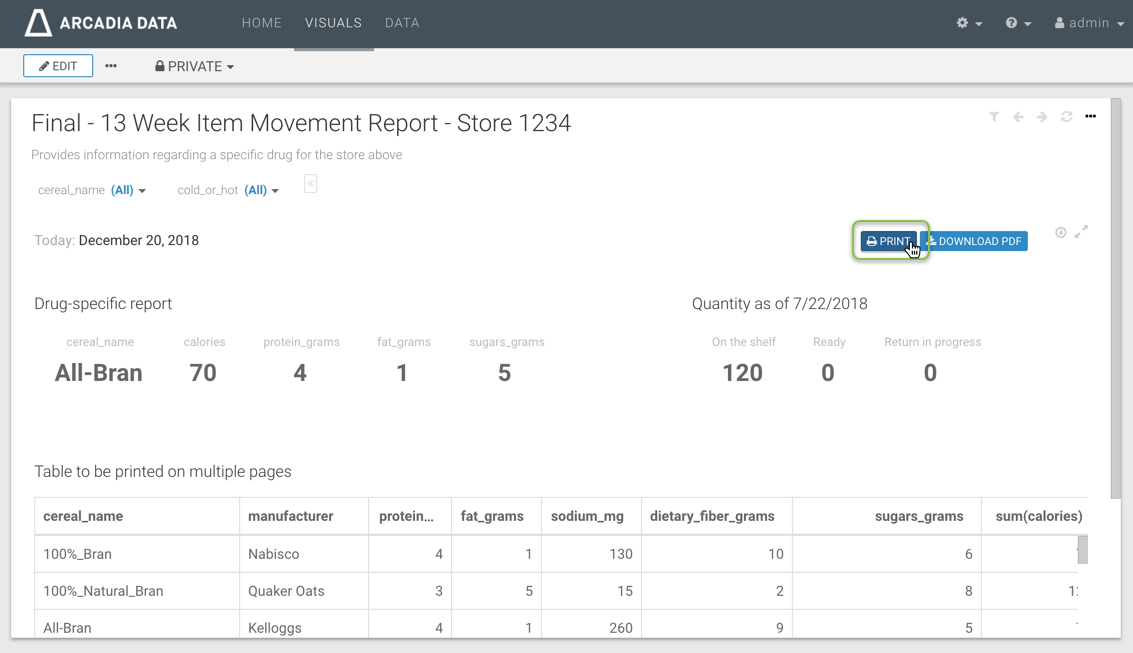This screenshot has width=1133, height=653.
Task: Open the Private visibility dropdown
Action: pyautogui.click(x=195, y=66)
